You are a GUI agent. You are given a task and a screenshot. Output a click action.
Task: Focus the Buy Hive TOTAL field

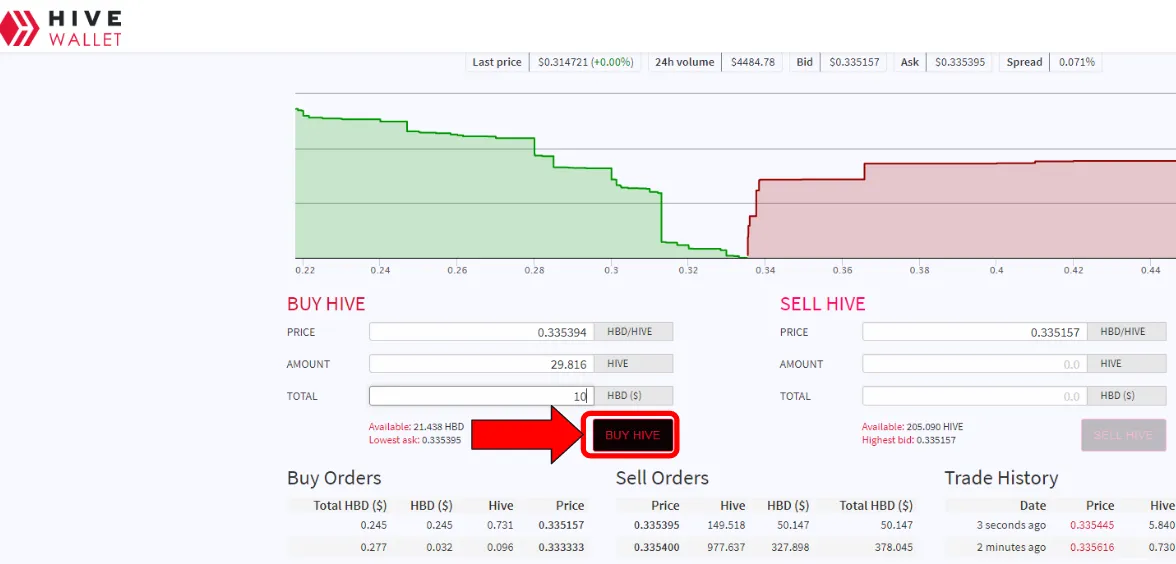(482, 396)
